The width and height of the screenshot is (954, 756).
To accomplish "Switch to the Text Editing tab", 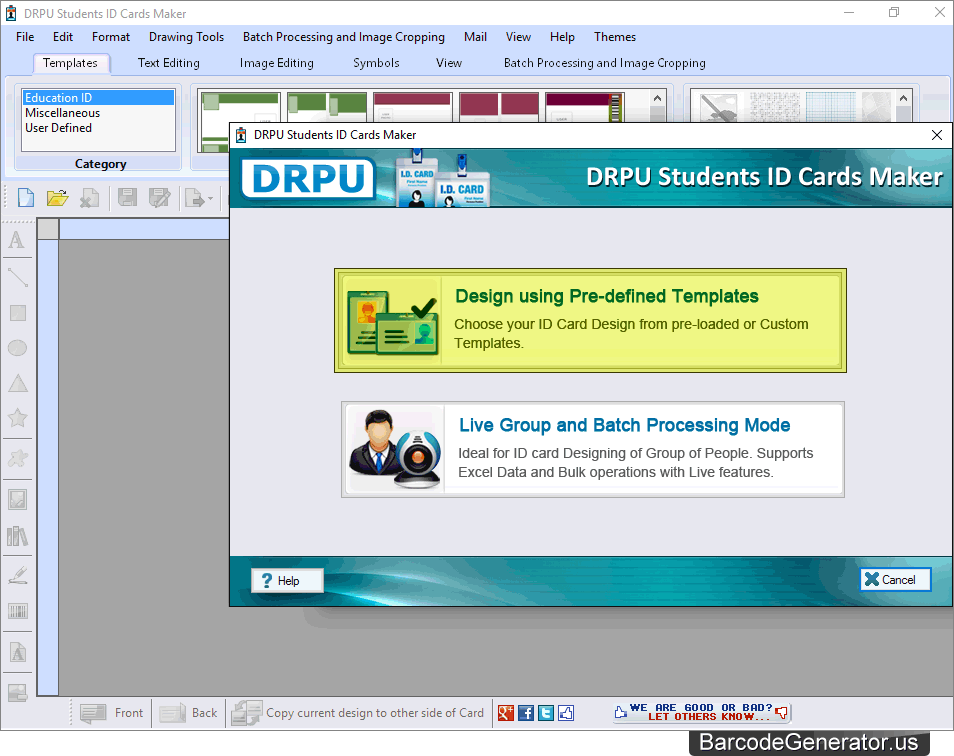I will click(x=169, y=63).
